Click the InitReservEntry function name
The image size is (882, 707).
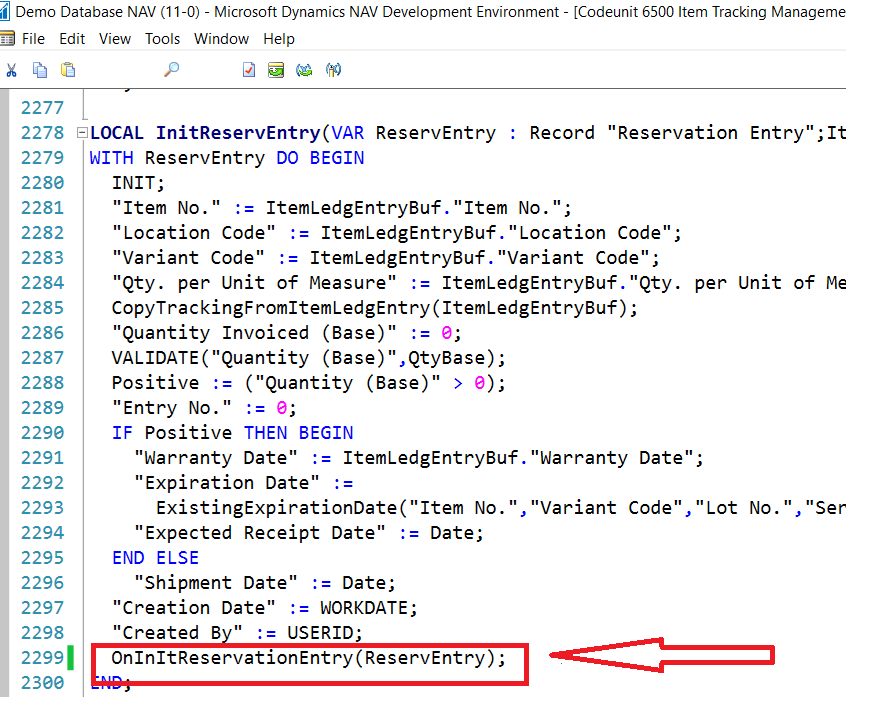(x=238, y=133)
